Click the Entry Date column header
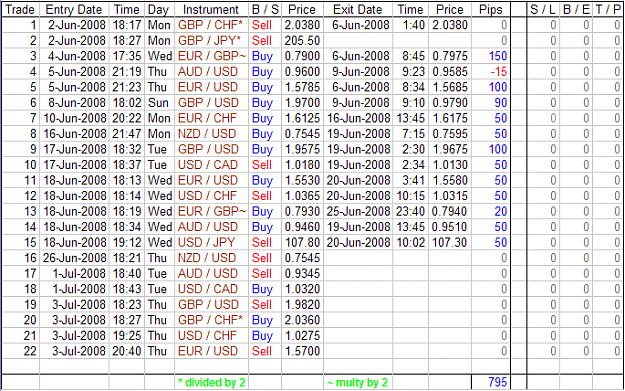Screen dimensions: 625x391 [74, 10]
